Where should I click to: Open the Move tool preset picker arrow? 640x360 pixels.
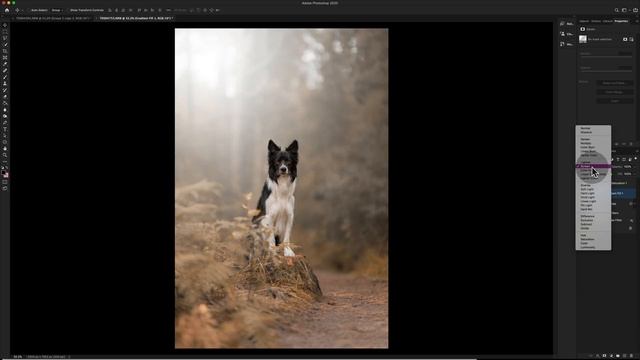pos(22,10)
